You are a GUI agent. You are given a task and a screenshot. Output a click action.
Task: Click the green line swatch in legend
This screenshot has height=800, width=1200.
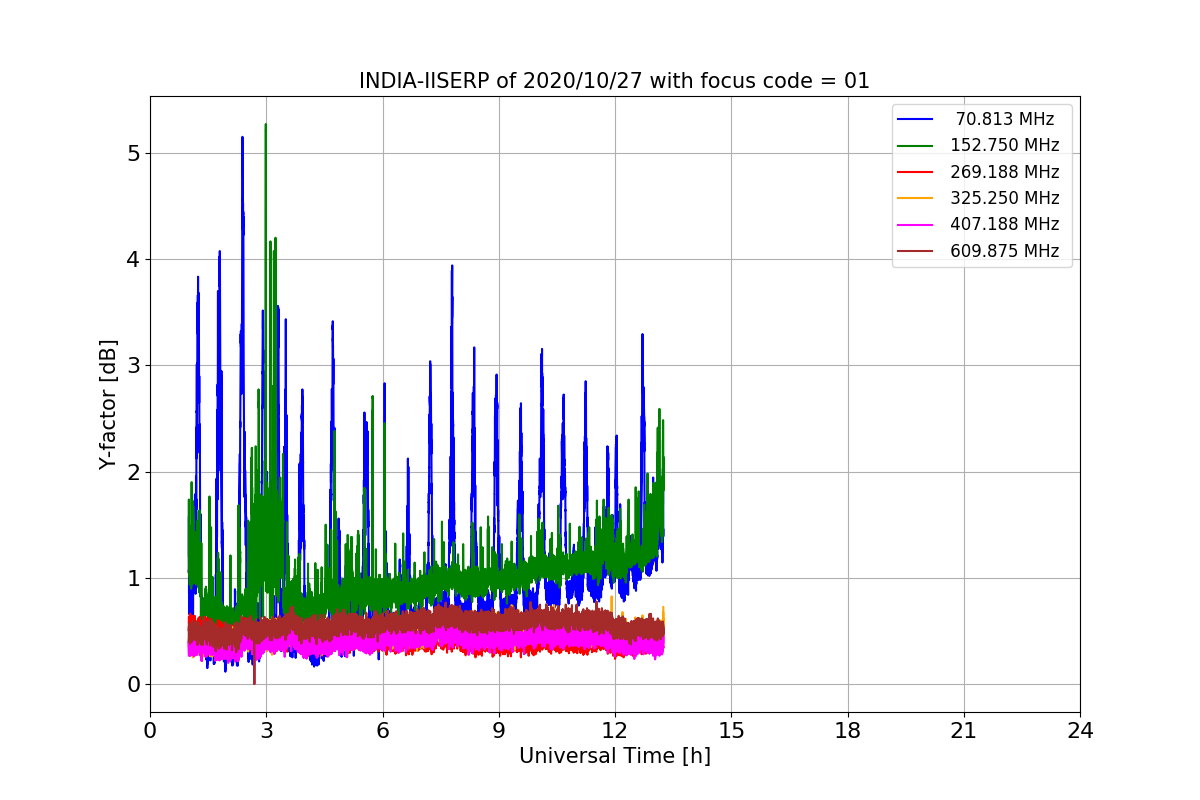pos(915,145)
